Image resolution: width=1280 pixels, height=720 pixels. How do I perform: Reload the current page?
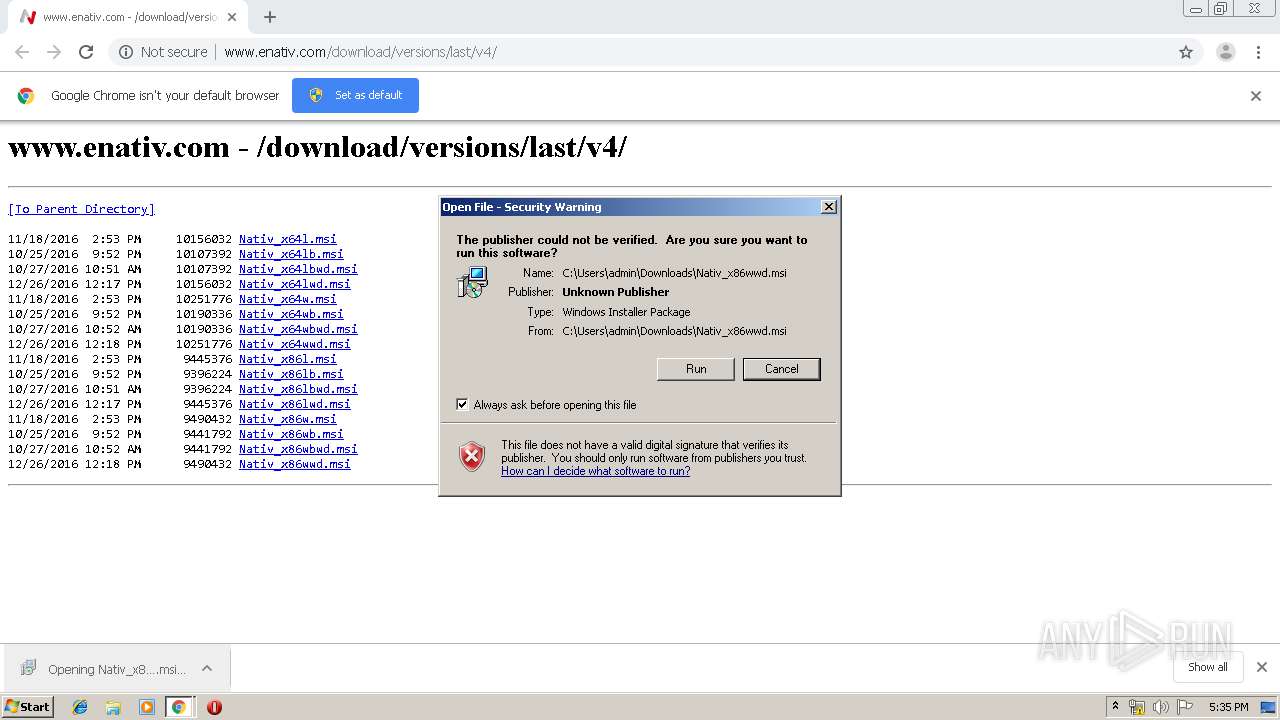click(x=86, y=52)
